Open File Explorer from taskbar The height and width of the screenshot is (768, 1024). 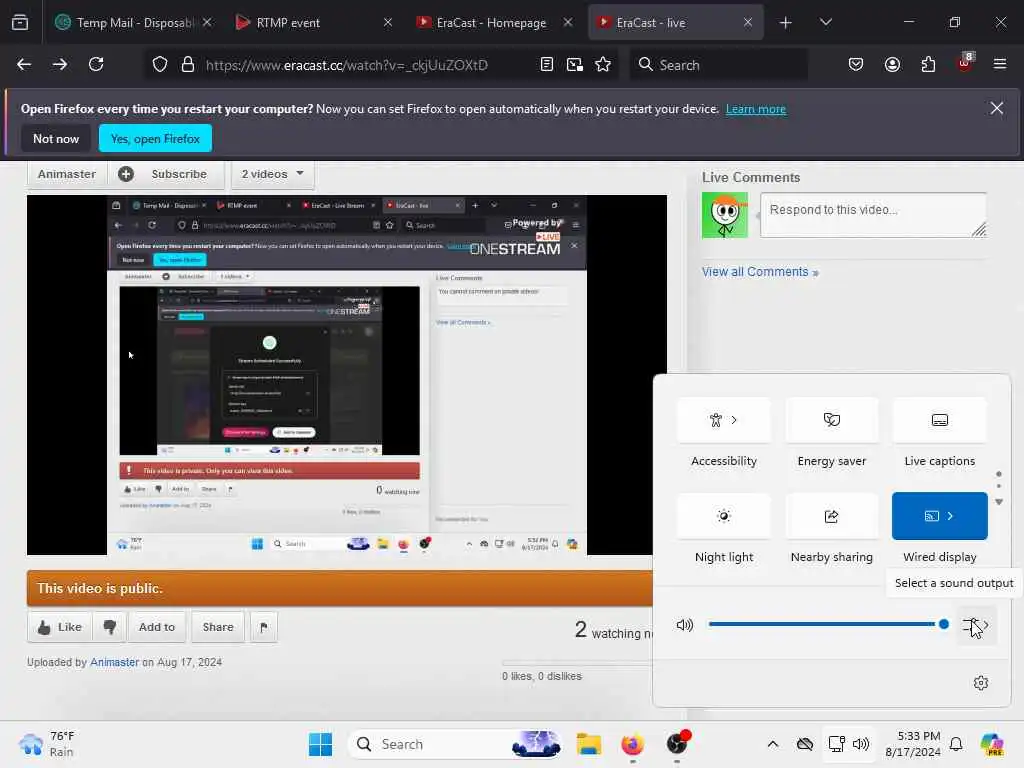(588, 744)
